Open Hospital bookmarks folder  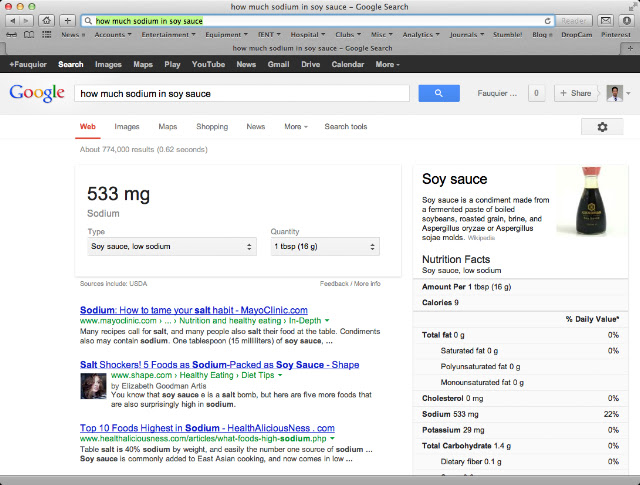(x=308, y=35)
